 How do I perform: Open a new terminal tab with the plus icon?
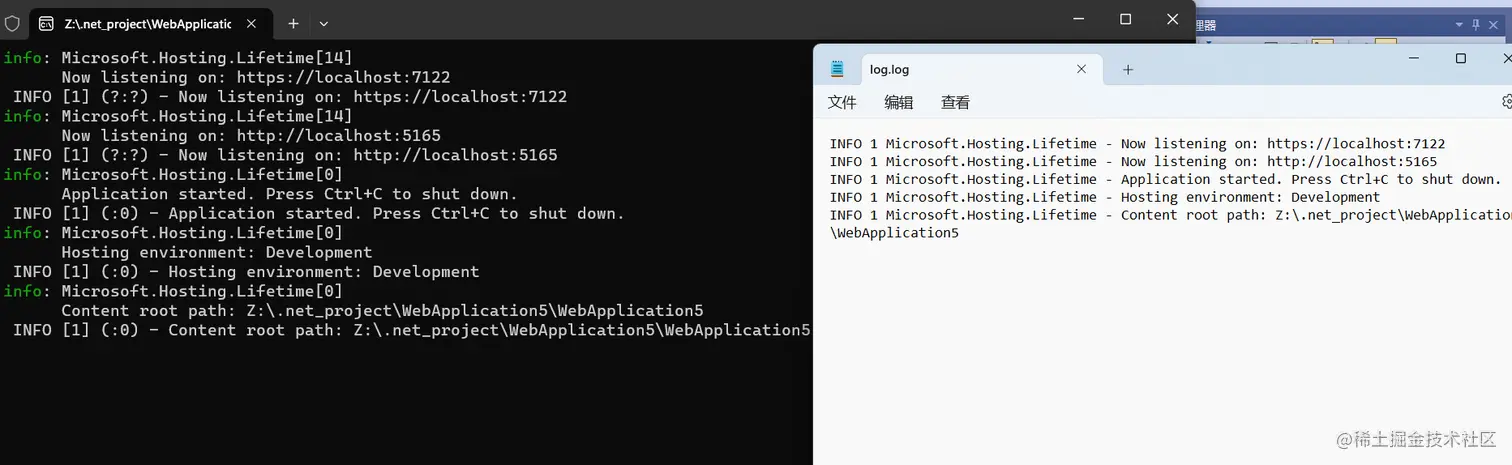293,23
